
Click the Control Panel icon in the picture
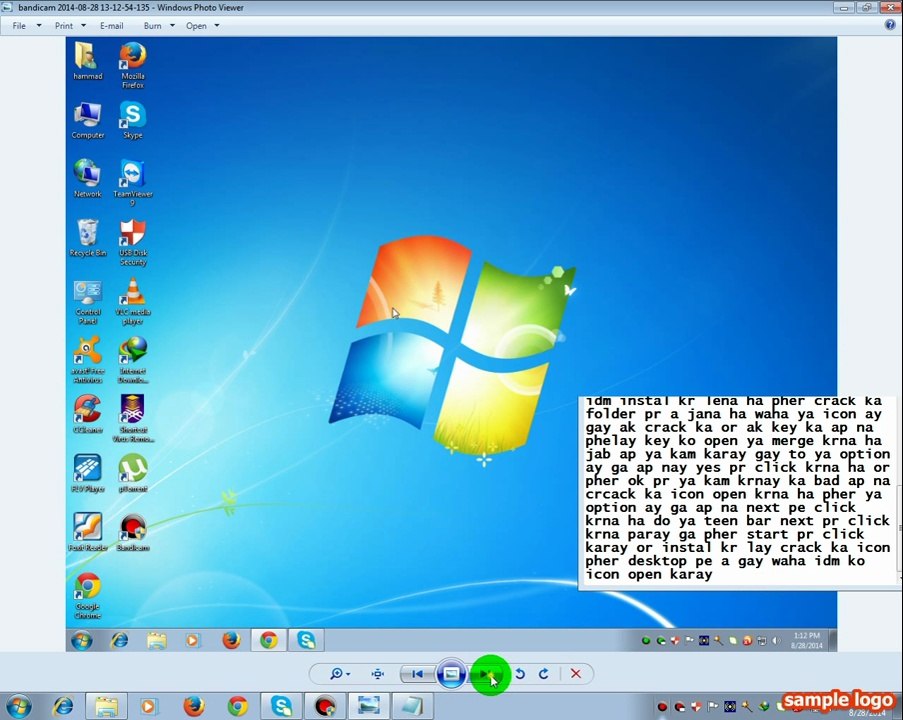[88, 302]
